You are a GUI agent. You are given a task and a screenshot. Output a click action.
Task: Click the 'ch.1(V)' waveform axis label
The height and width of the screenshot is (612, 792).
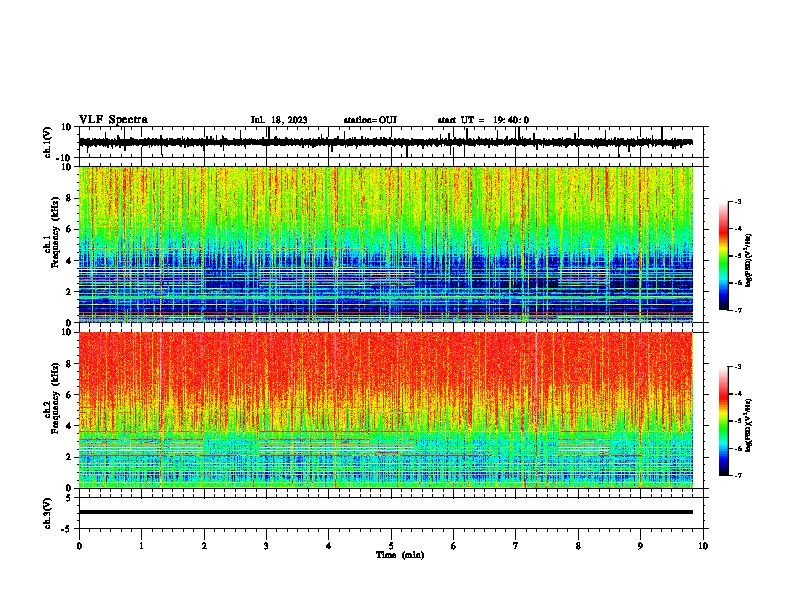click(x=48, y=142)
